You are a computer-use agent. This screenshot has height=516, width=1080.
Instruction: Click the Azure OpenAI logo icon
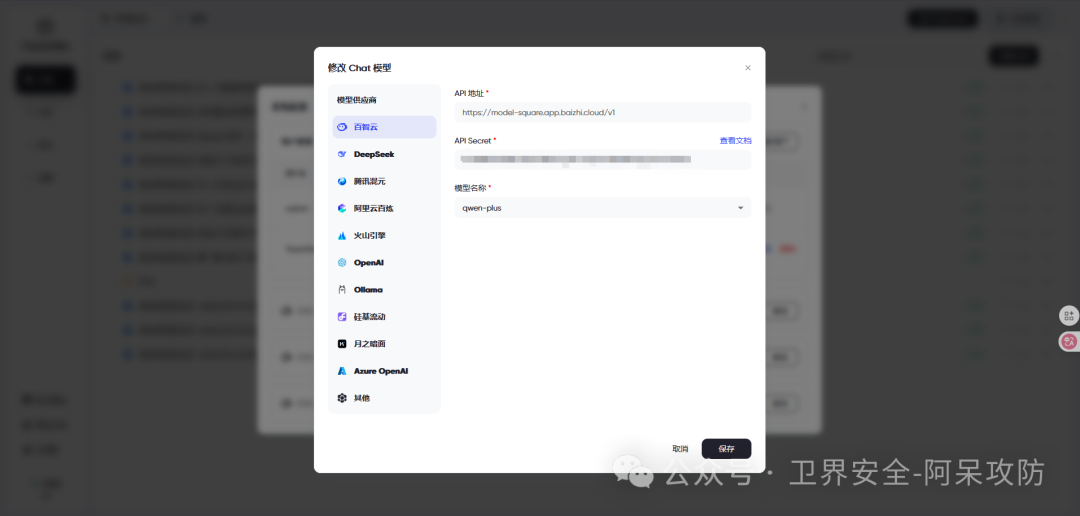[342, 371]
